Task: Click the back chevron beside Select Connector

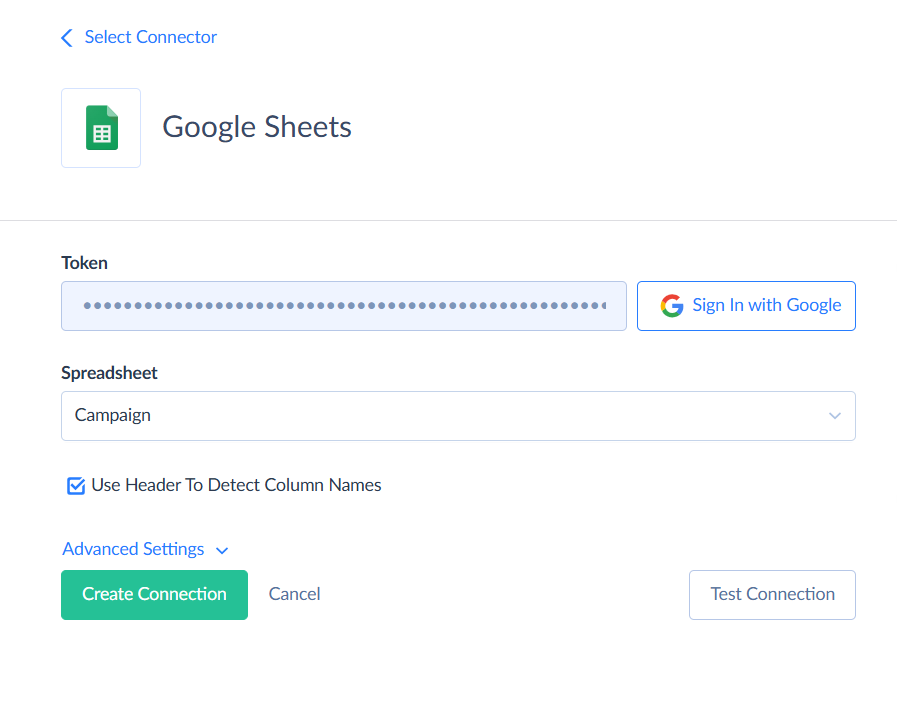Action: point(67,38)
